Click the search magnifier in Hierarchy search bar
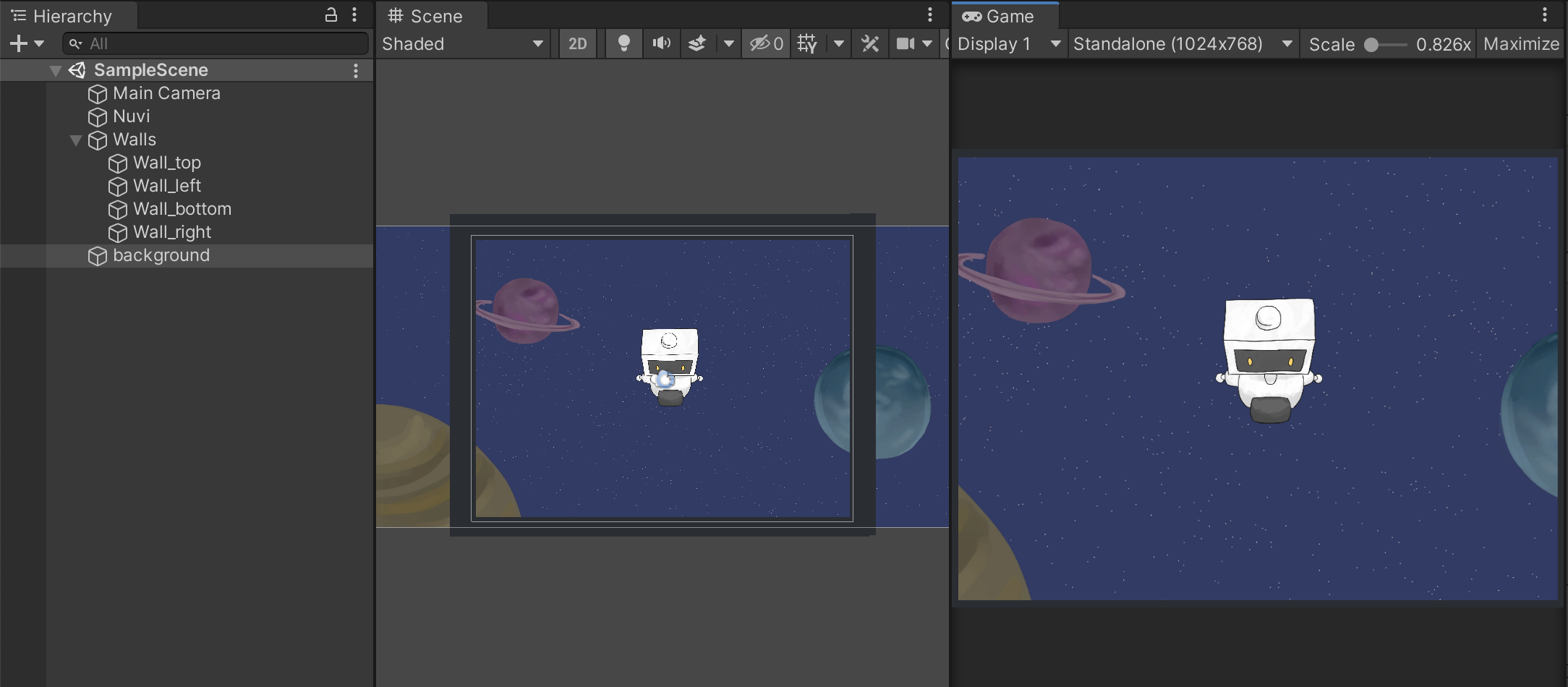The height and width of the screenshot is (687, 1568). point(74,43)
